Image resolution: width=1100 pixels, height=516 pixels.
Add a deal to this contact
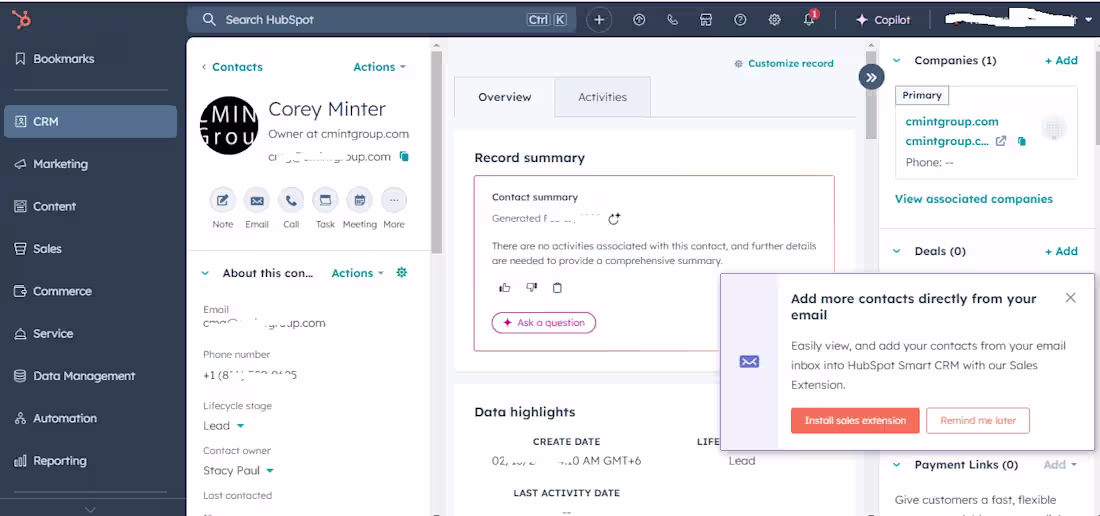click(1061, 251)
